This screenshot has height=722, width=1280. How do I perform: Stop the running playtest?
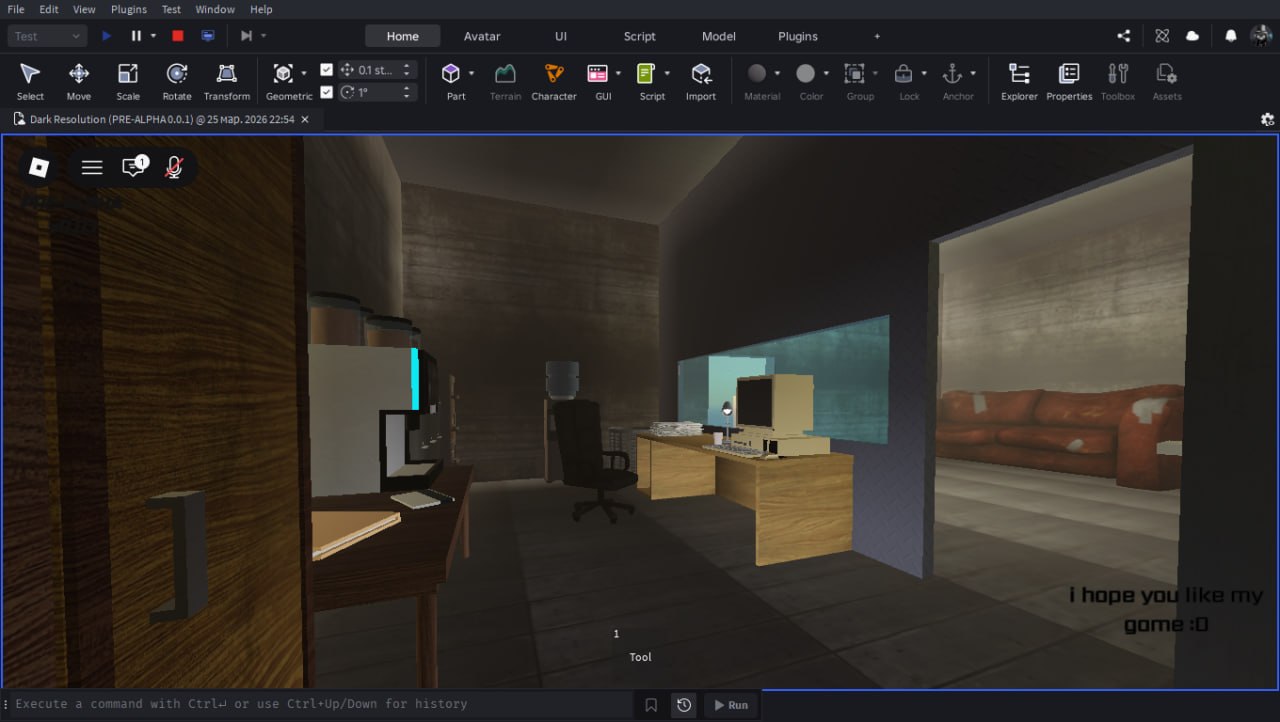(178, 36)
